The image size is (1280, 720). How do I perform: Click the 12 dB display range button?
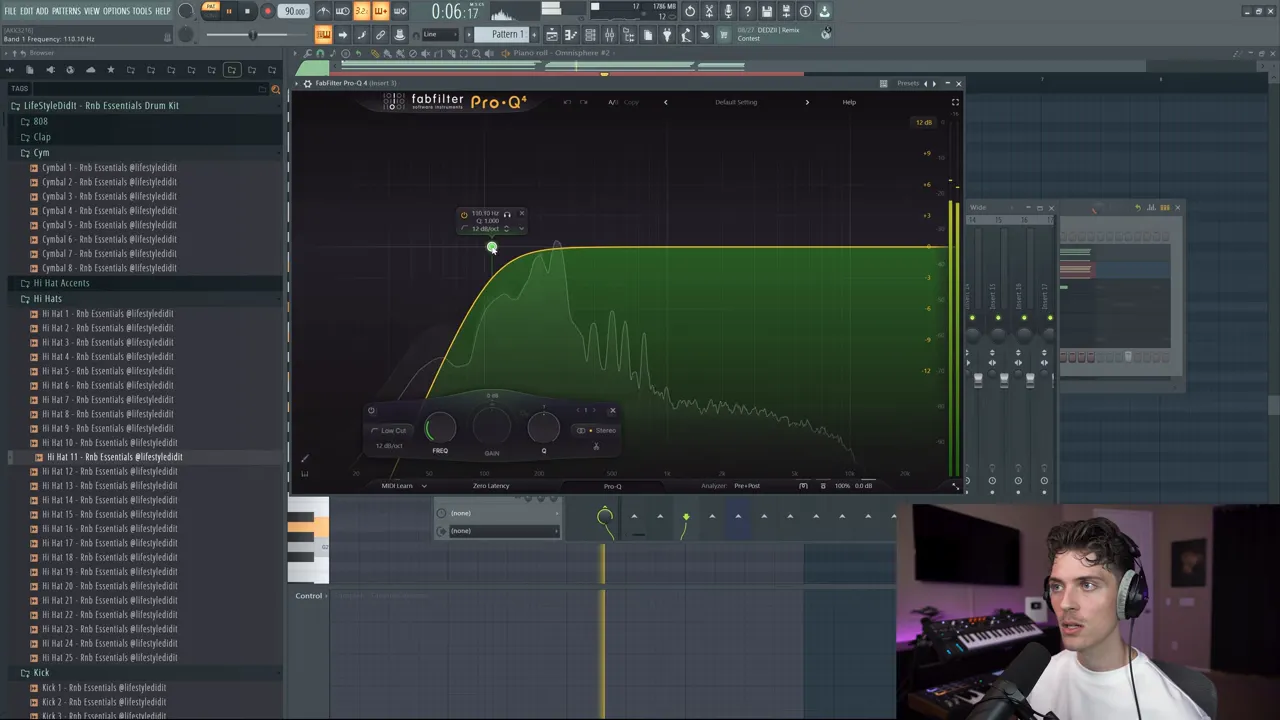point(923,123)
